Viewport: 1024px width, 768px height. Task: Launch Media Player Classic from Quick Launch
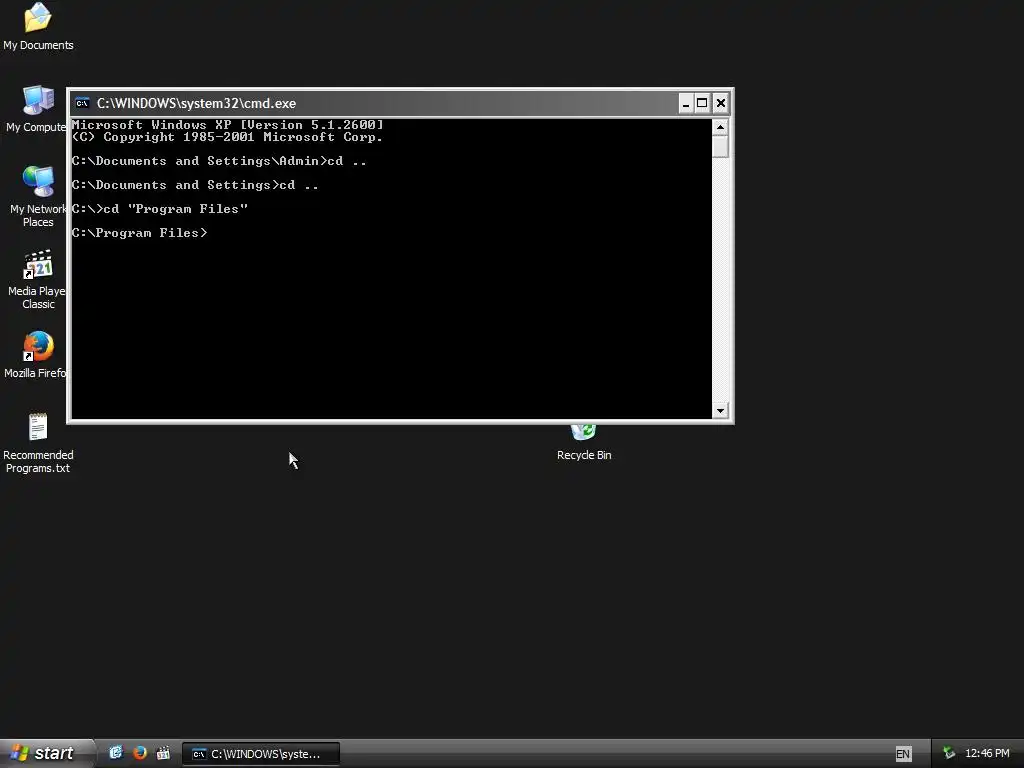(x=163, y=752)
